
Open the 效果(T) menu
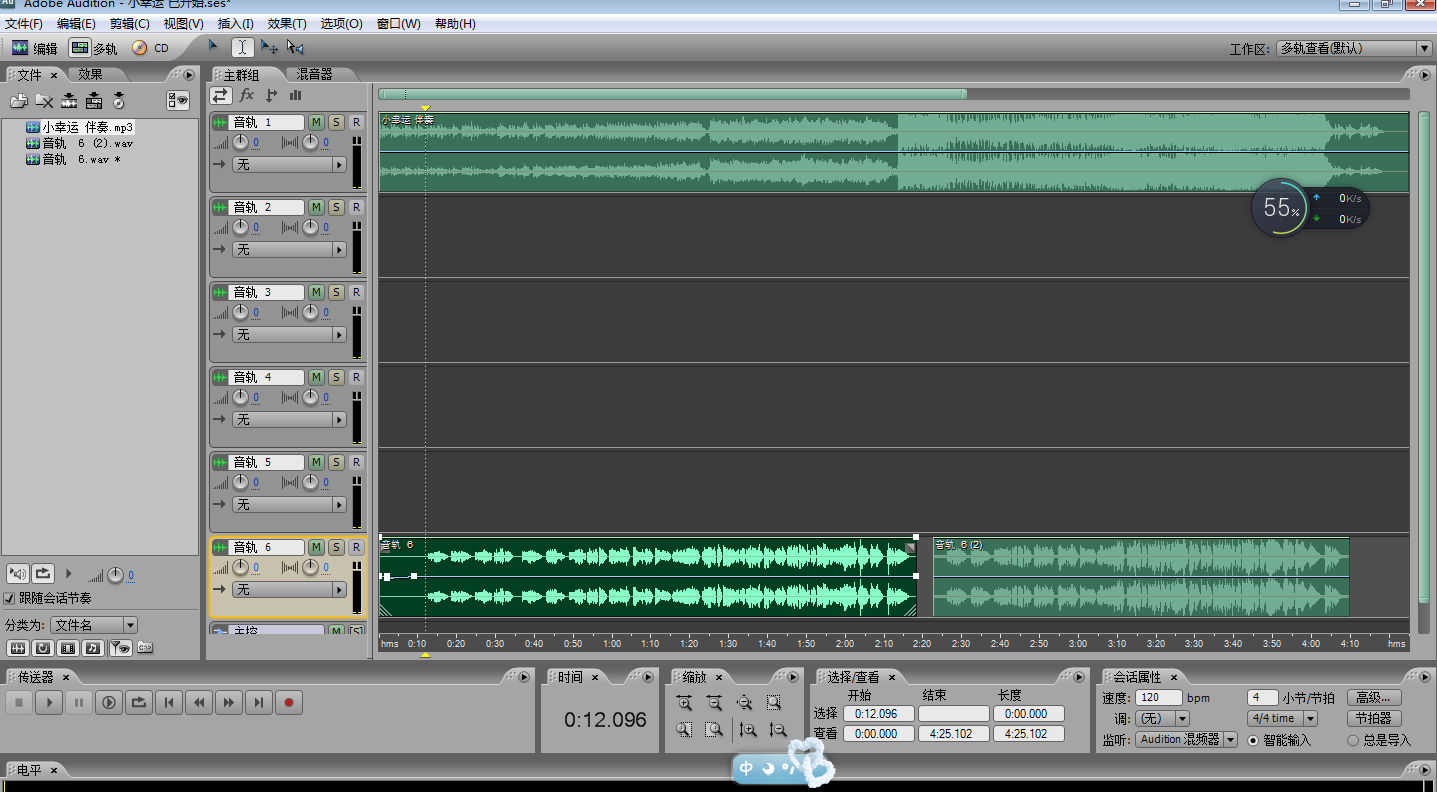coord(287,23)
